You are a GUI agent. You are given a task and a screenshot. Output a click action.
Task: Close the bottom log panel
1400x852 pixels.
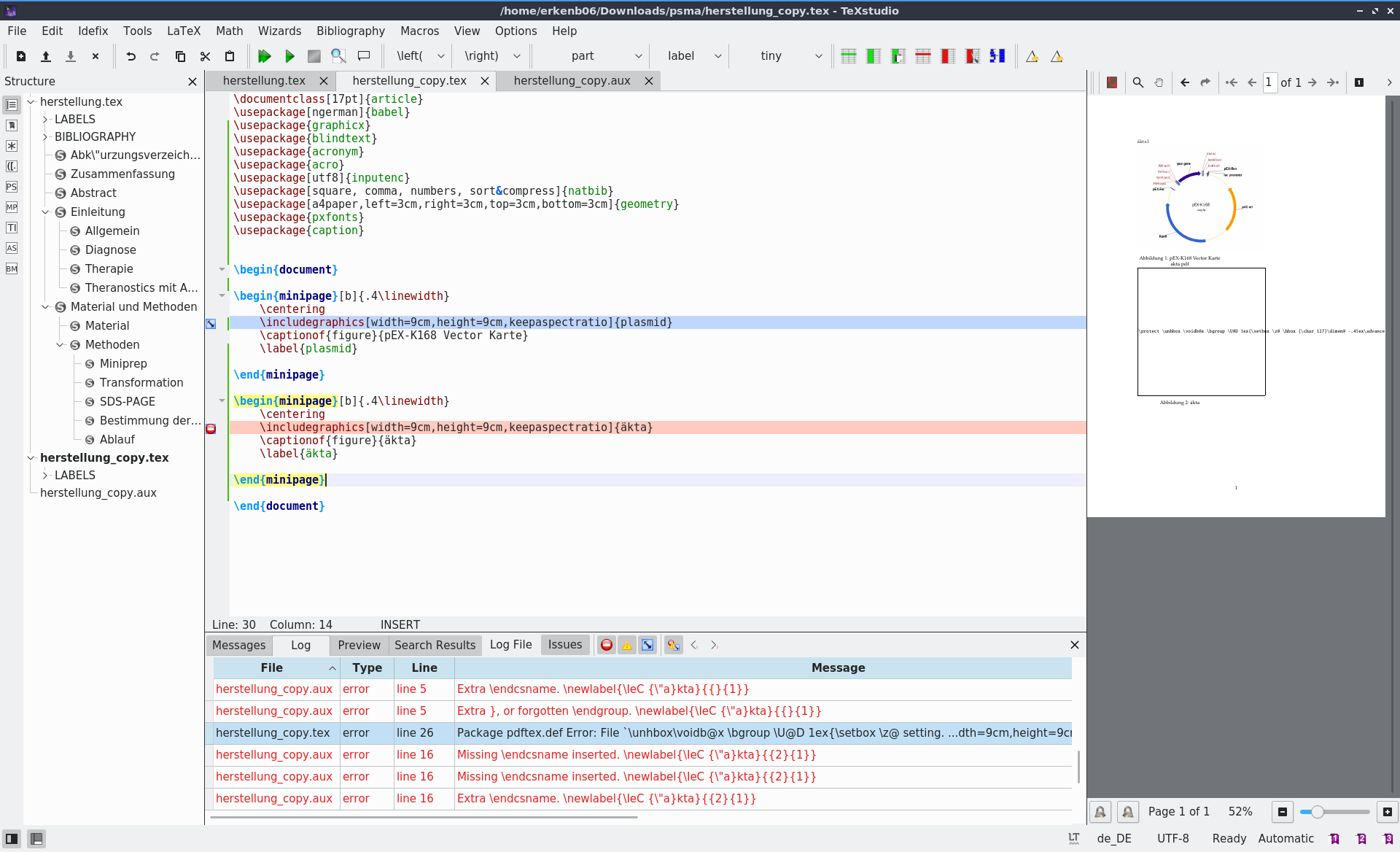pyautogui.click(x=1074, y=645)
